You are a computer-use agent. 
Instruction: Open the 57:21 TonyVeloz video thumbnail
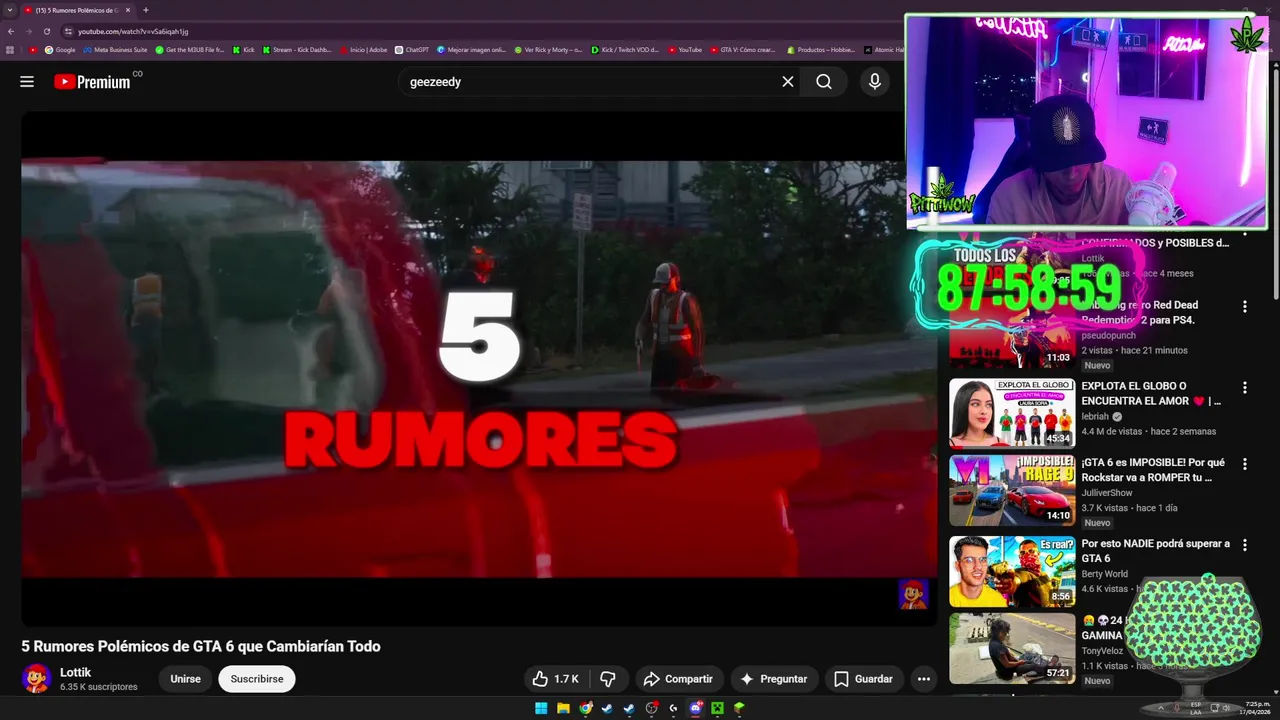(x=1012, y=648)
